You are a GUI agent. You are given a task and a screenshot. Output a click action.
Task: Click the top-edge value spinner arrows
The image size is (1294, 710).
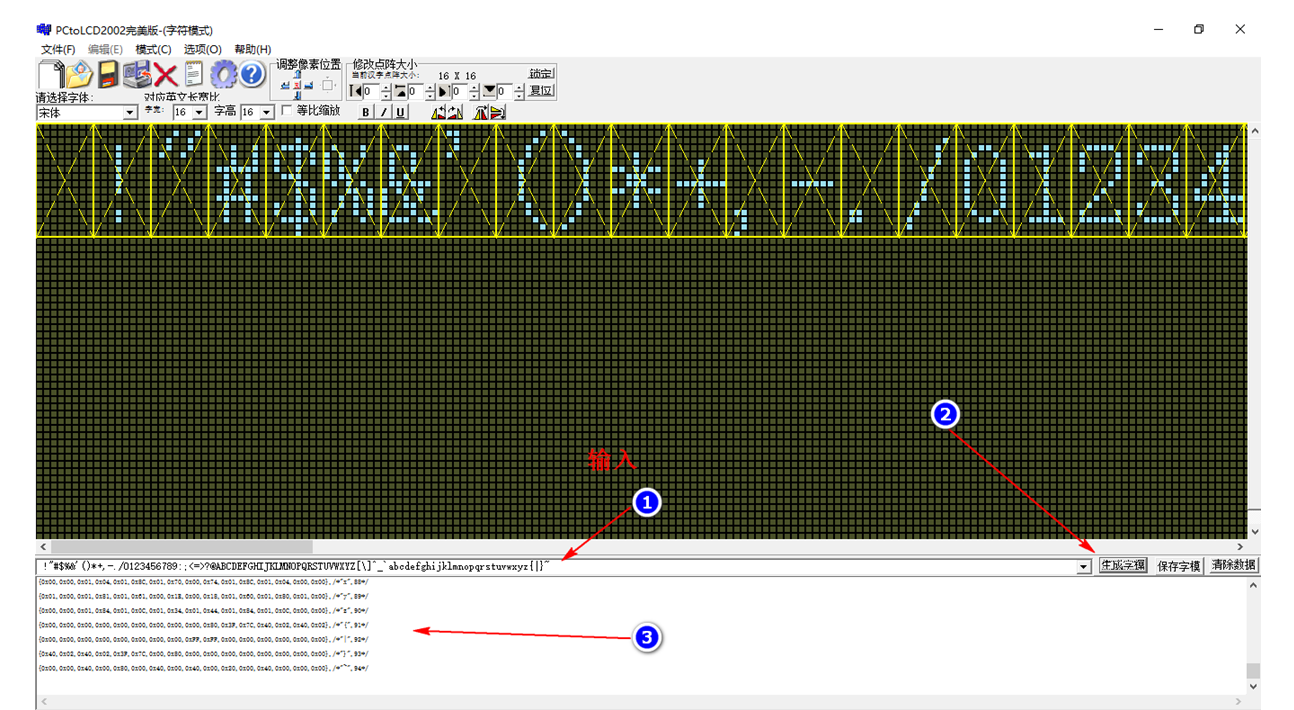pos(430,92)
